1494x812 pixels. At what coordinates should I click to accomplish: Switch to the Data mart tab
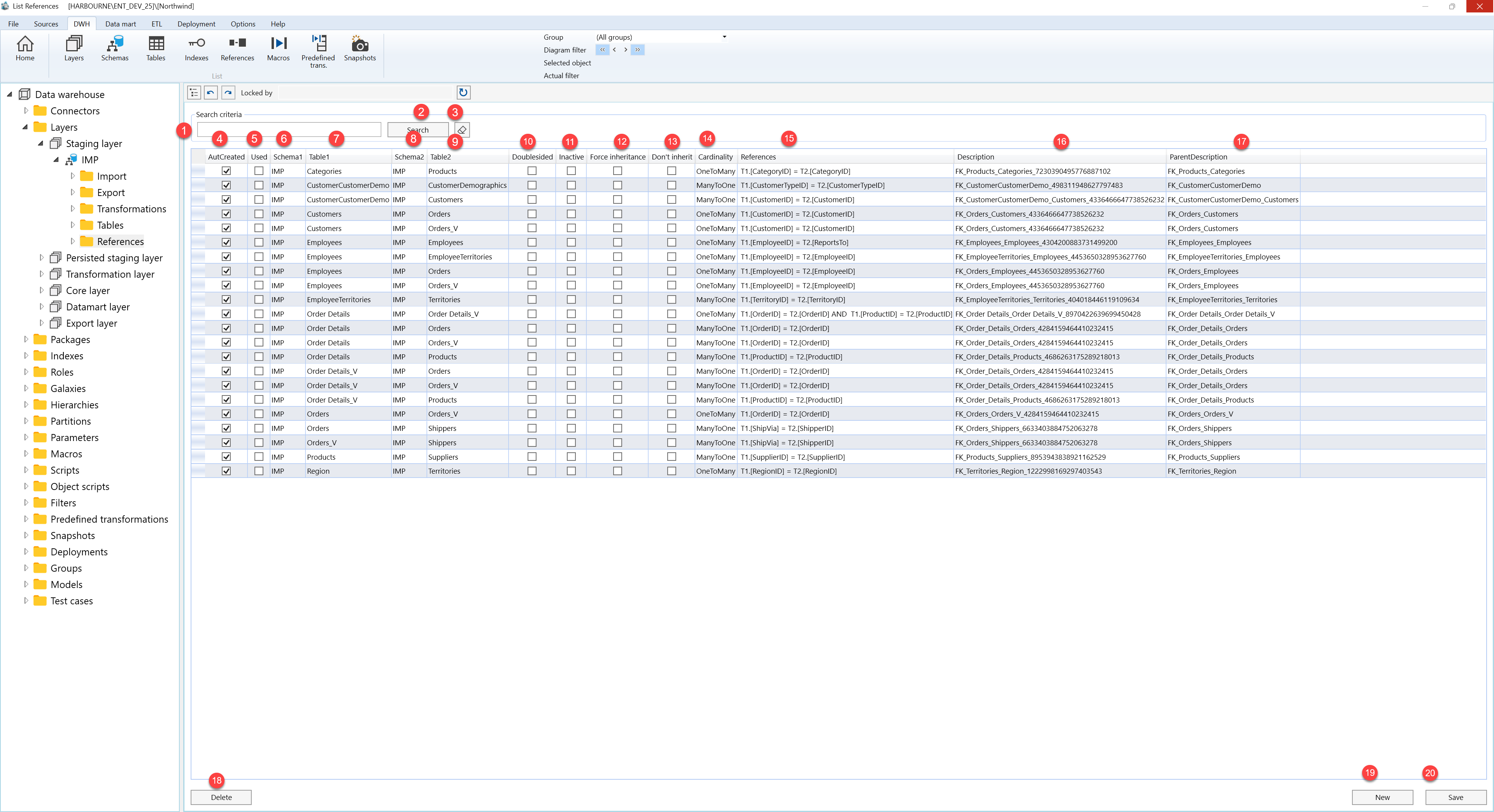tap(121, 24)
